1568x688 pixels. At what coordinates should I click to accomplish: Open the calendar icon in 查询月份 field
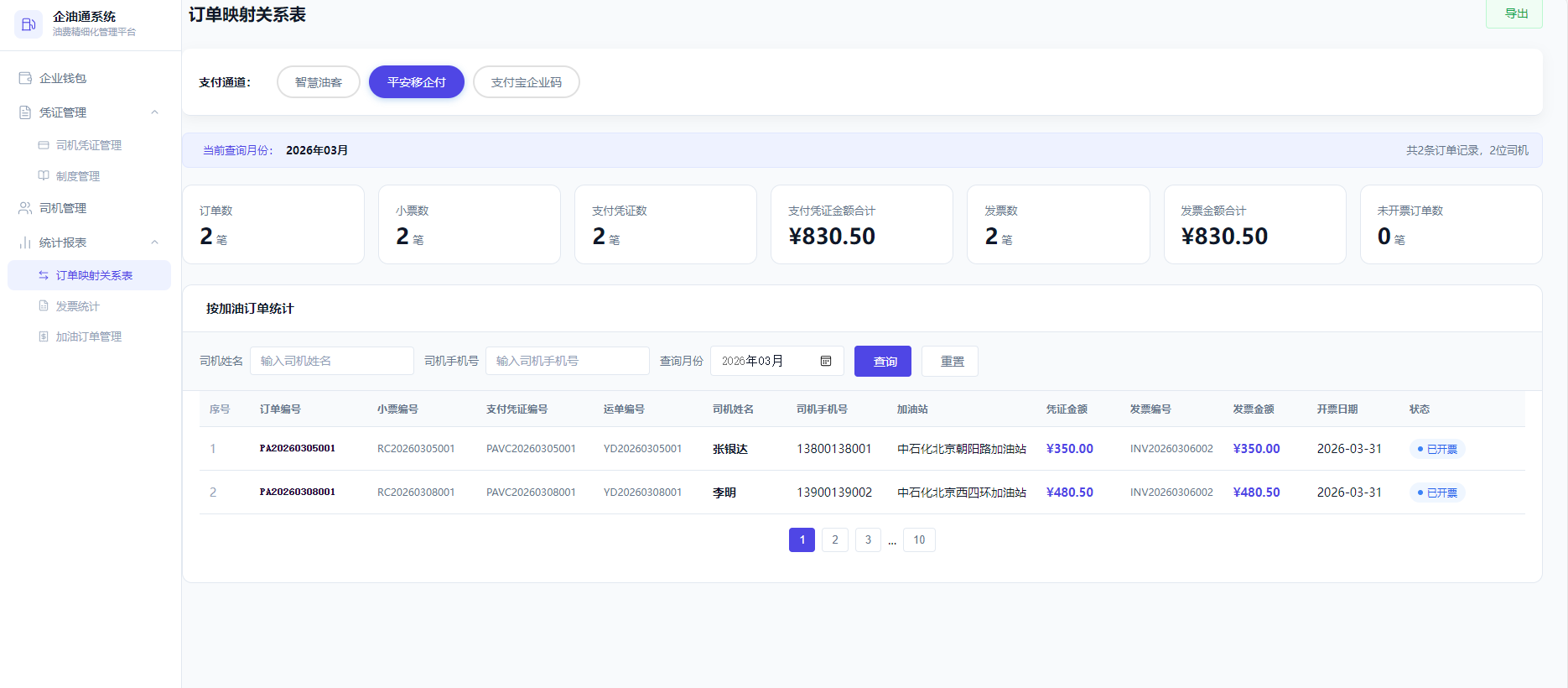coord(826,361)
